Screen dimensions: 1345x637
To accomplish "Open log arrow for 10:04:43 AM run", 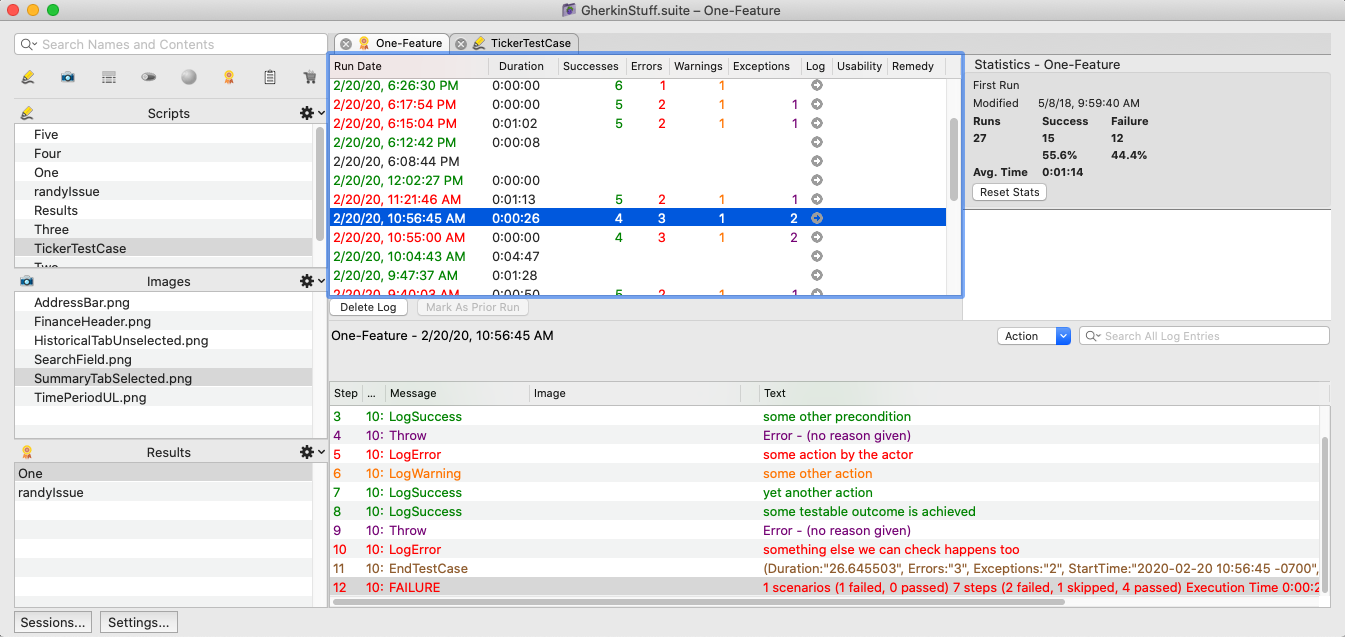I will 816,257.
